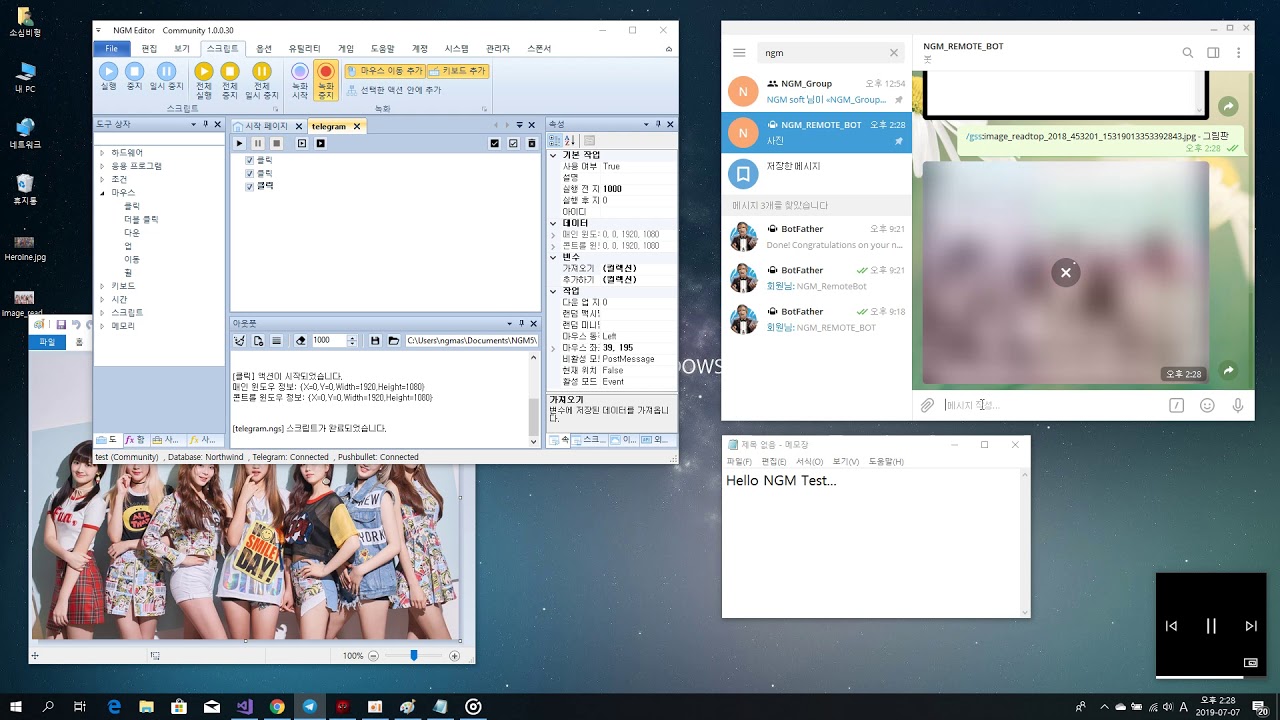Click the blue 실행 (Run) script icon
This screenshot has height=720, width=1280.
click(108, 71)
